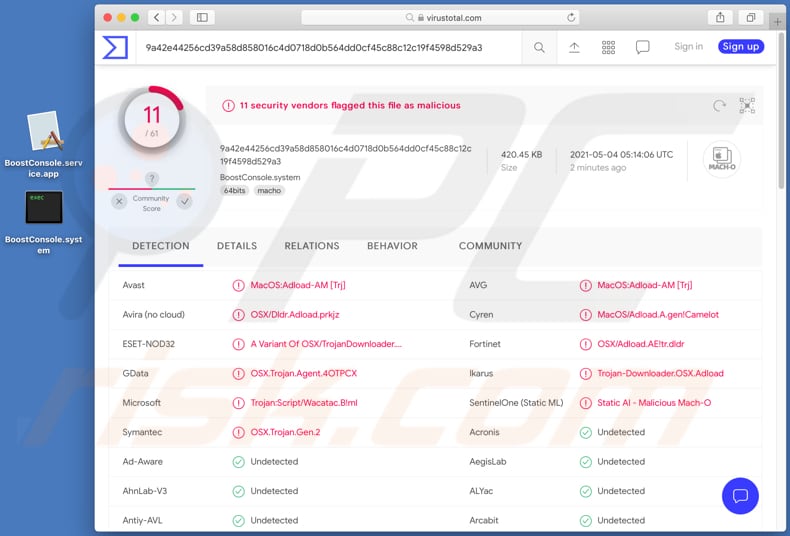Go forward with Safari forward arrow
Viewport: 790px width, 536px height.
(174, 18)
